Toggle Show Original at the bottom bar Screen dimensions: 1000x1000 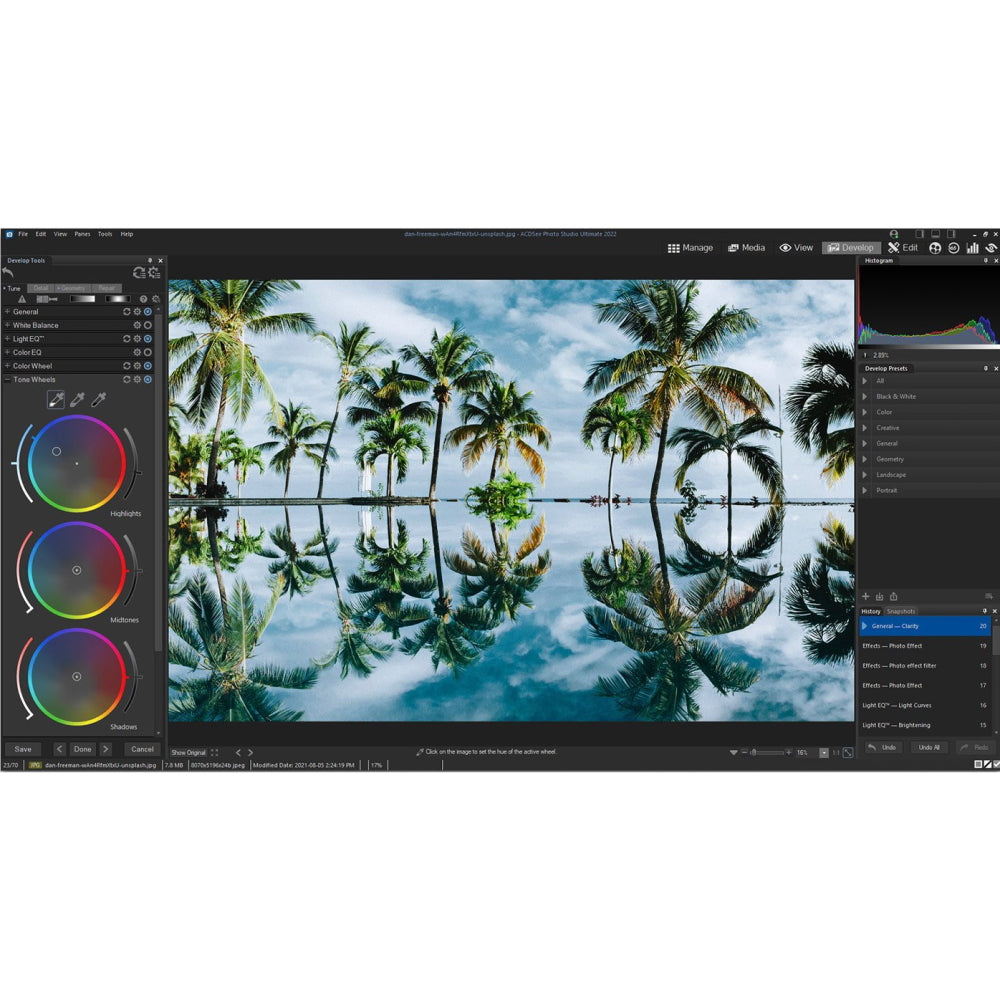pyautogui.click(x=189, y=751)
